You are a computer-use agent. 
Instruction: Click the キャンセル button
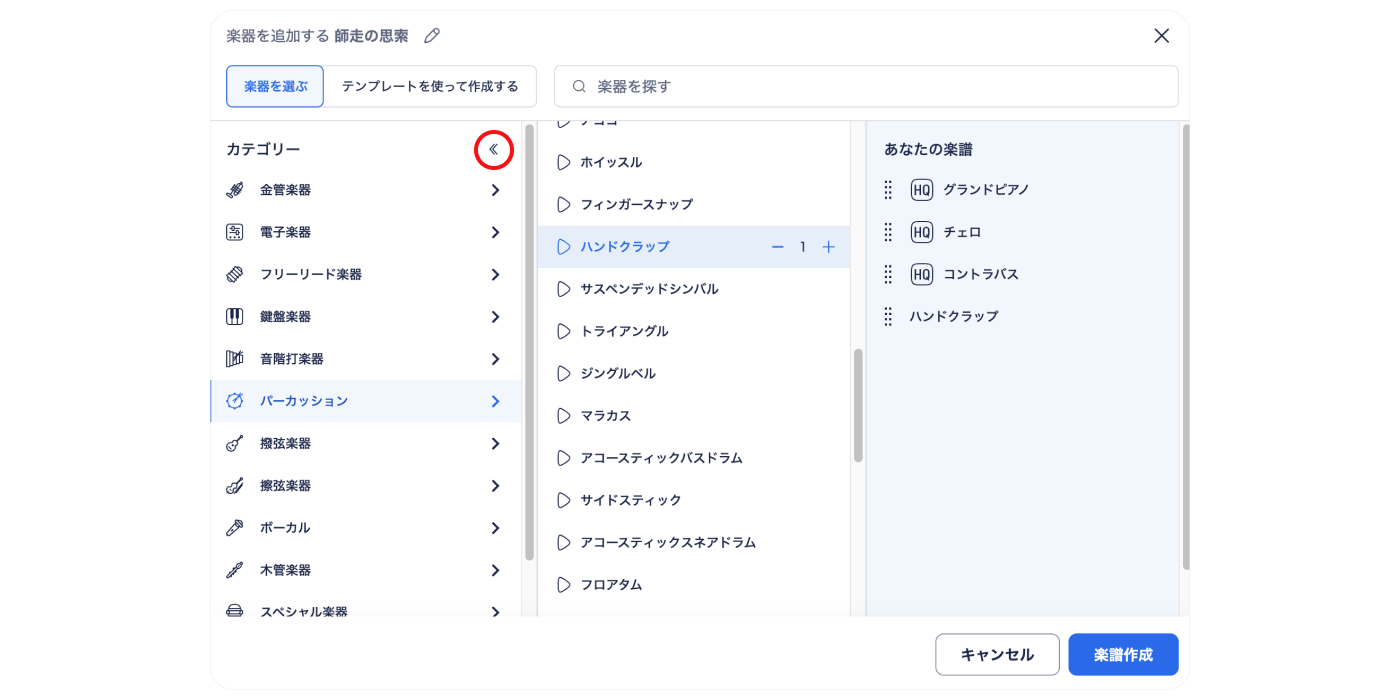(x=997, y=654)
